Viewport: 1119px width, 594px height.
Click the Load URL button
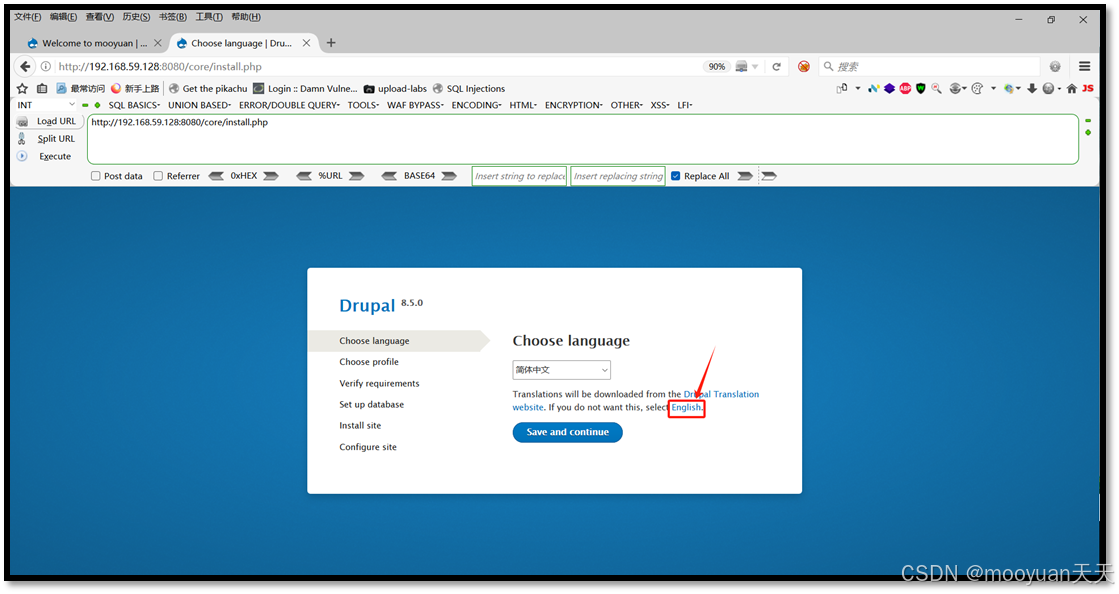(x=49, y=121)
